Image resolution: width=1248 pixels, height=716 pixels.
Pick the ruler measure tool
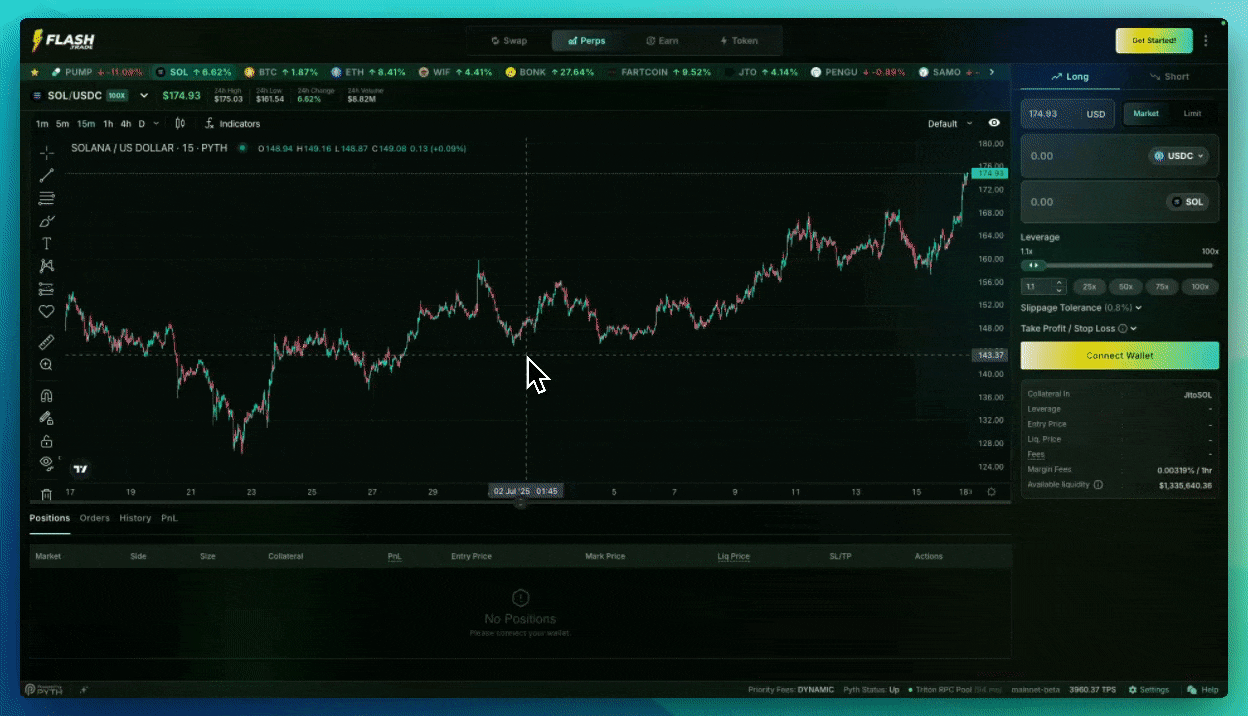click(46, 342)
